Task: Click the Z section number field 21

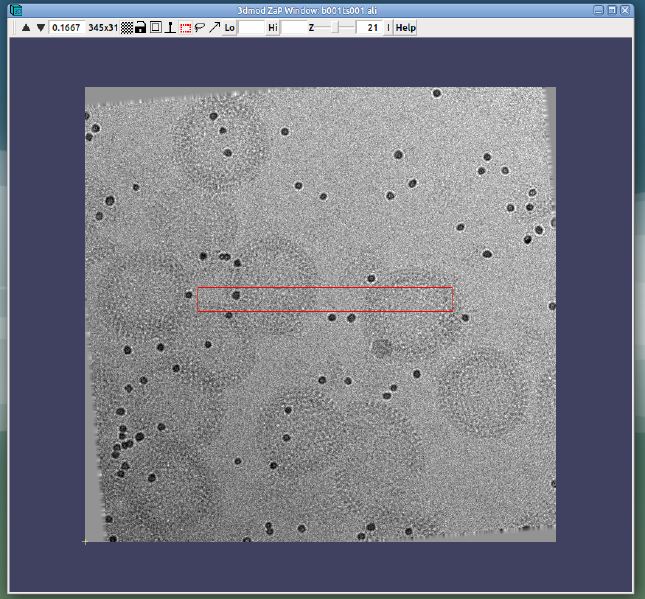Action: click(369, 28)
